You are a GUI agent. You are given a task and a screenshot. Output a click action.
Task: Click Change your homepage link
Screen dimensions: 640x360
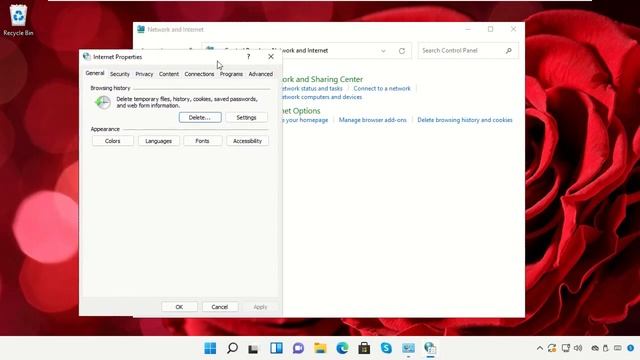(x=305, y=120)
